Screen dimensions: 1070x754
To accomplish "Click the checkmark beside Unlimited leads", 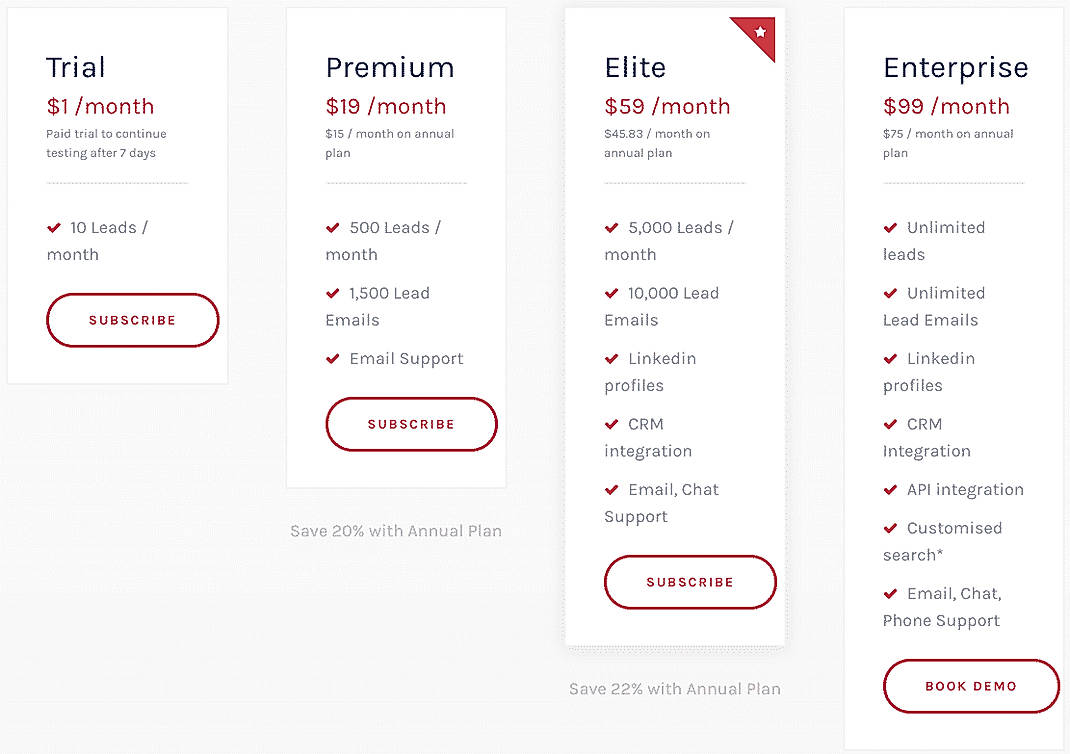I will coord(890,228).
